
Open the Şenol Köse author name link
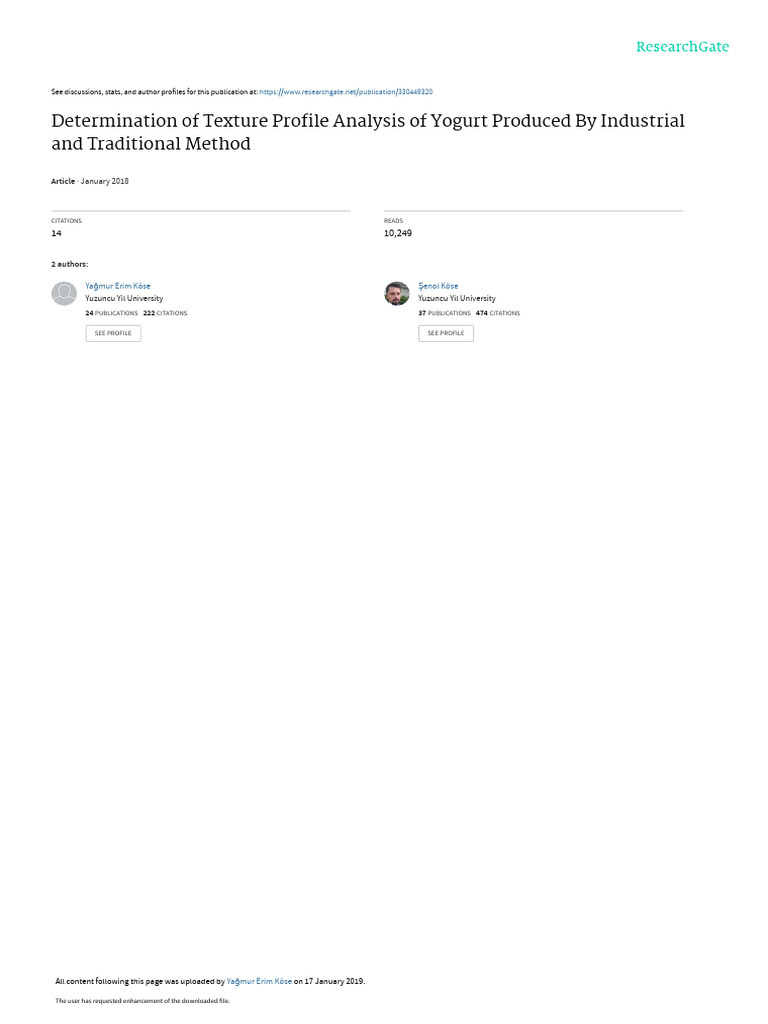pyautogui.click(x=438, y=286)
